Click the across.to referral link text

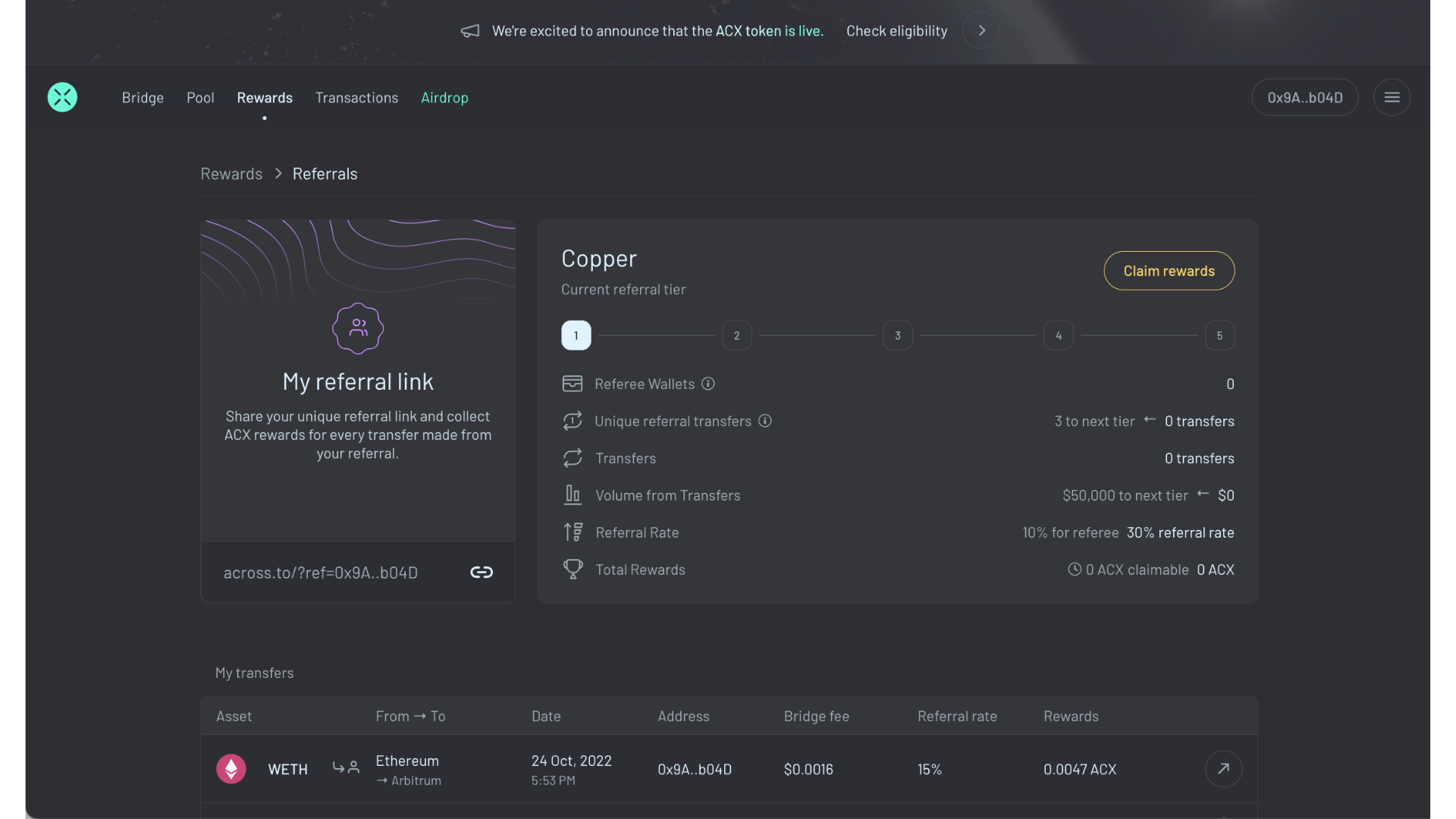tap(321, 573)
